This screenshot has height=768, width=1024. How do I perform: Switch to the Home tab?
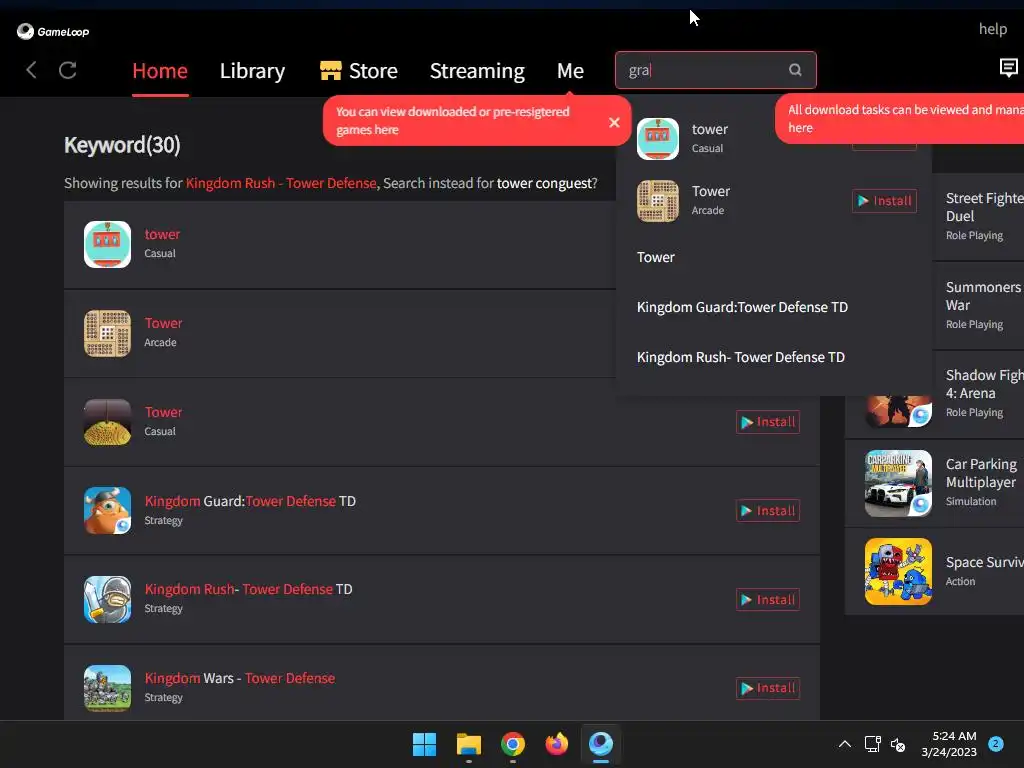160,71
